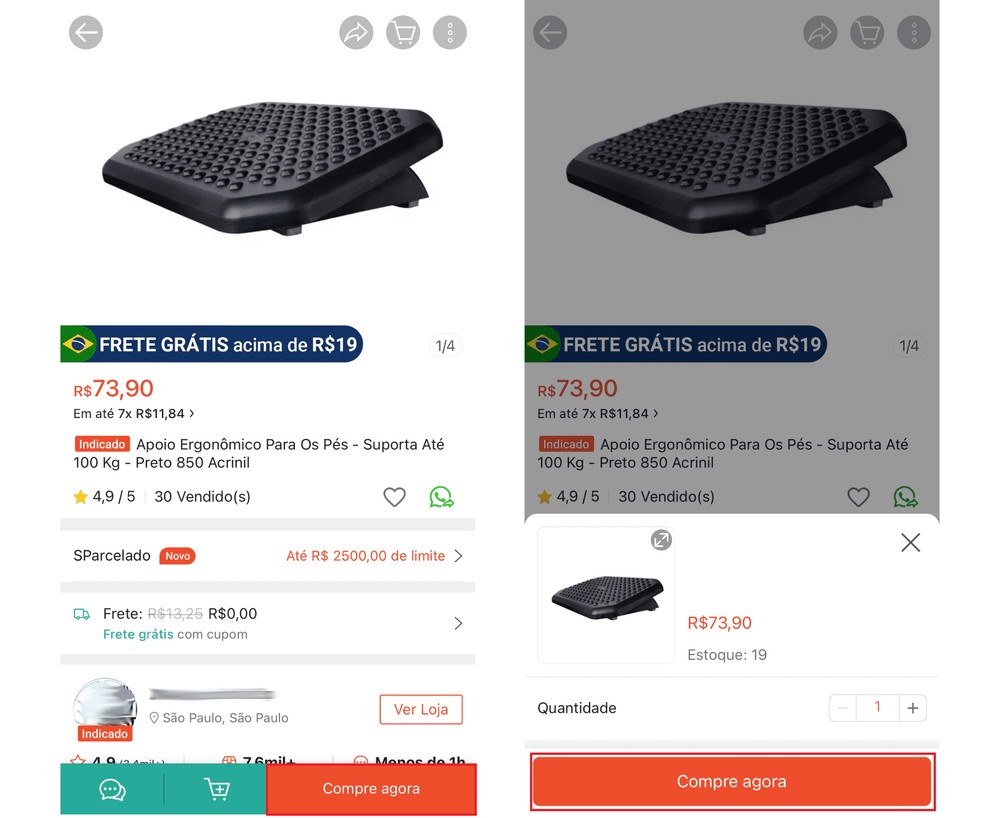Image resolution: width=1000 pixels, height=818 pixels.
Task: Expand the Frete shipping details
Action: [x=458, y=622]
